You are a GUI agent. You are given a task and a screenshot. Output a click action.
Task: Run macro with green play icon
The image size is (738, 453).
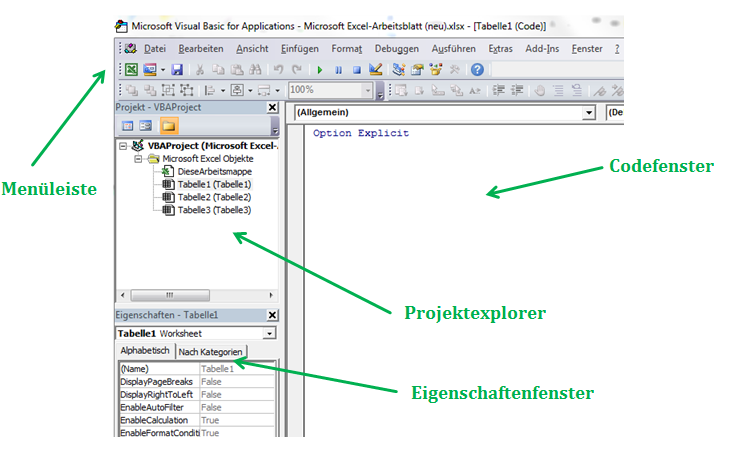320,70
